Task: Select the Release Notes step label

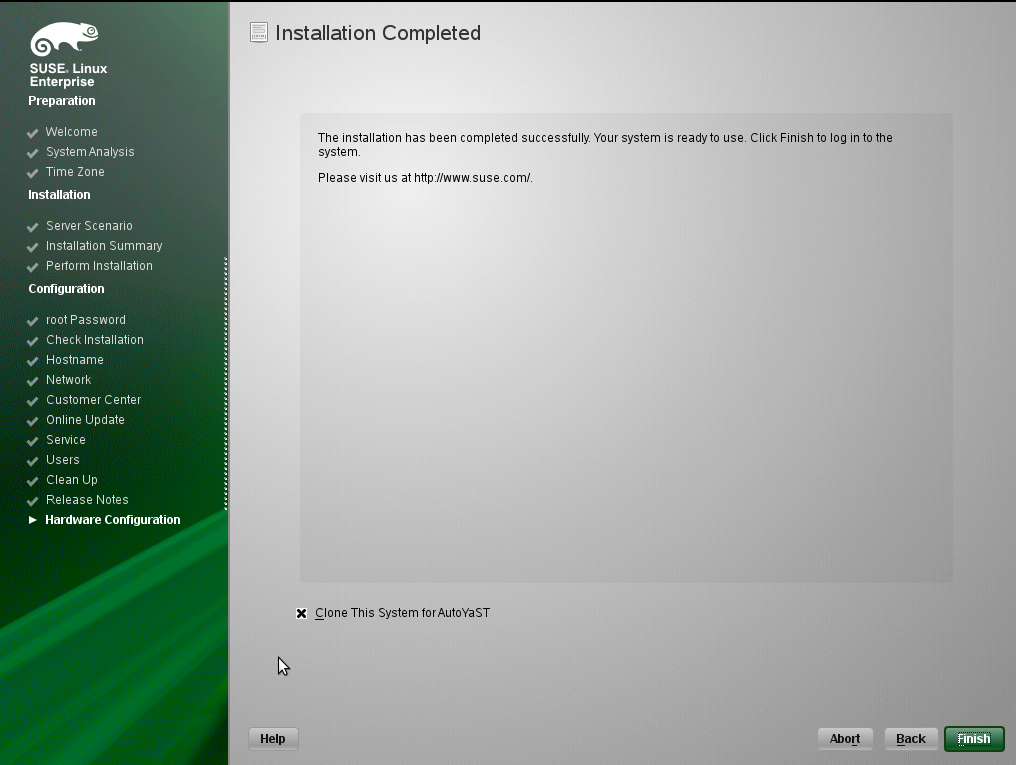Action: [87, 500]
